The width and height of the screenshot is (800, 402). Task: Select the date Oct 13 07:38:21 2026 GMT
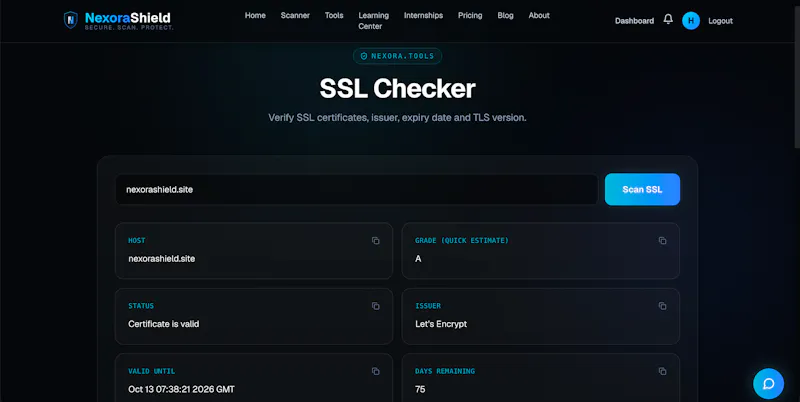coord(182,389)
